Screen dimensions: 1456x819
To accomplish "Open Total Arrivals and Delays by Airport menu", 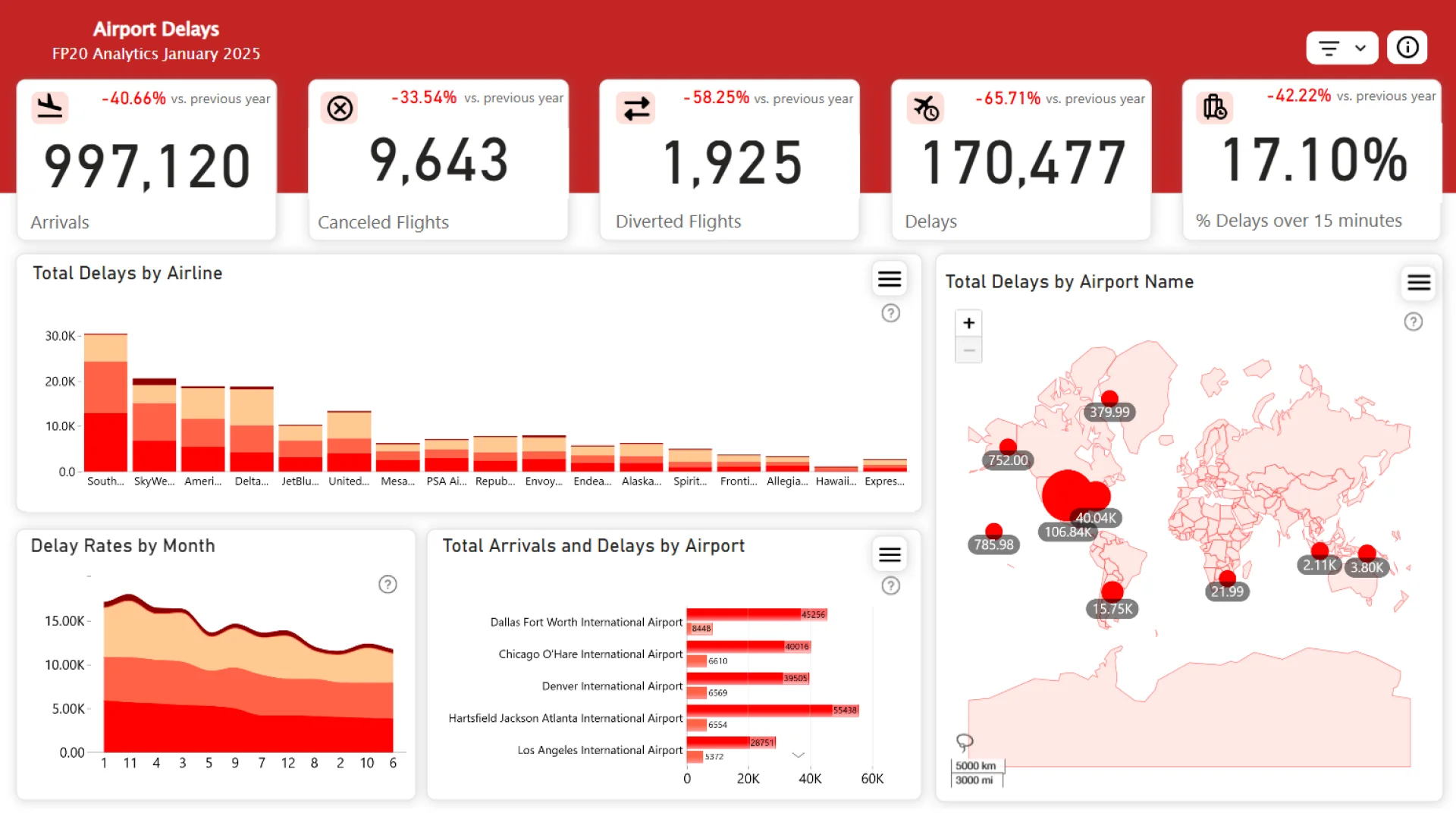I will (x=890, y=555).
